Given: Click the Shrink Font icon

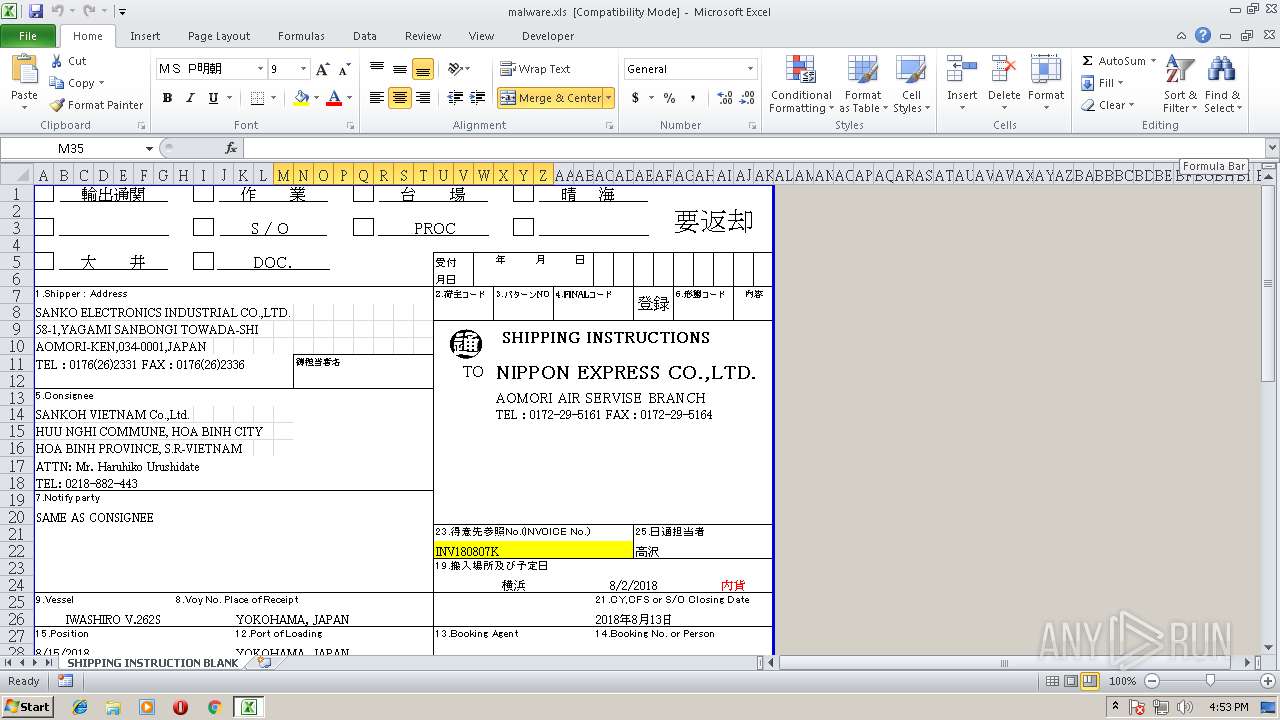Looking at the screenshot, I should [x=344, y=69].
